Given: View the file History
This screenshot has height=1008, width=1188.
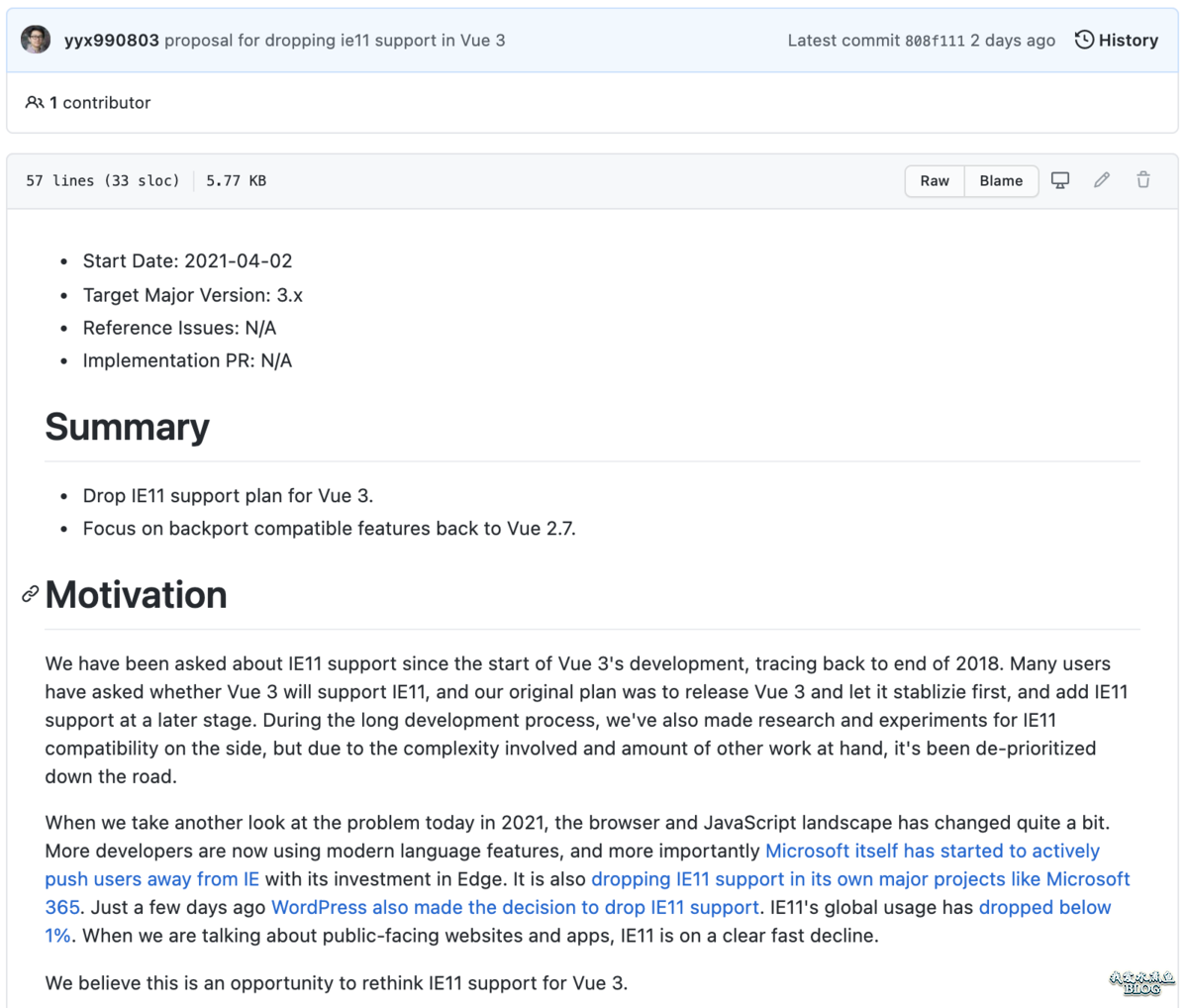Looking at the screenshot, I should (x=1117, y=41).
